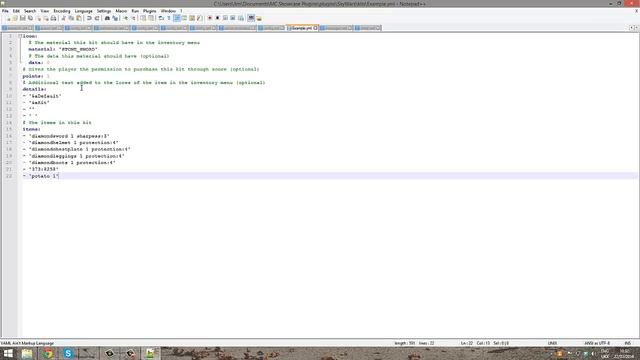This screenshot has width=640, height=360.
Task: Open the View menu
Action: pos(44,11)
